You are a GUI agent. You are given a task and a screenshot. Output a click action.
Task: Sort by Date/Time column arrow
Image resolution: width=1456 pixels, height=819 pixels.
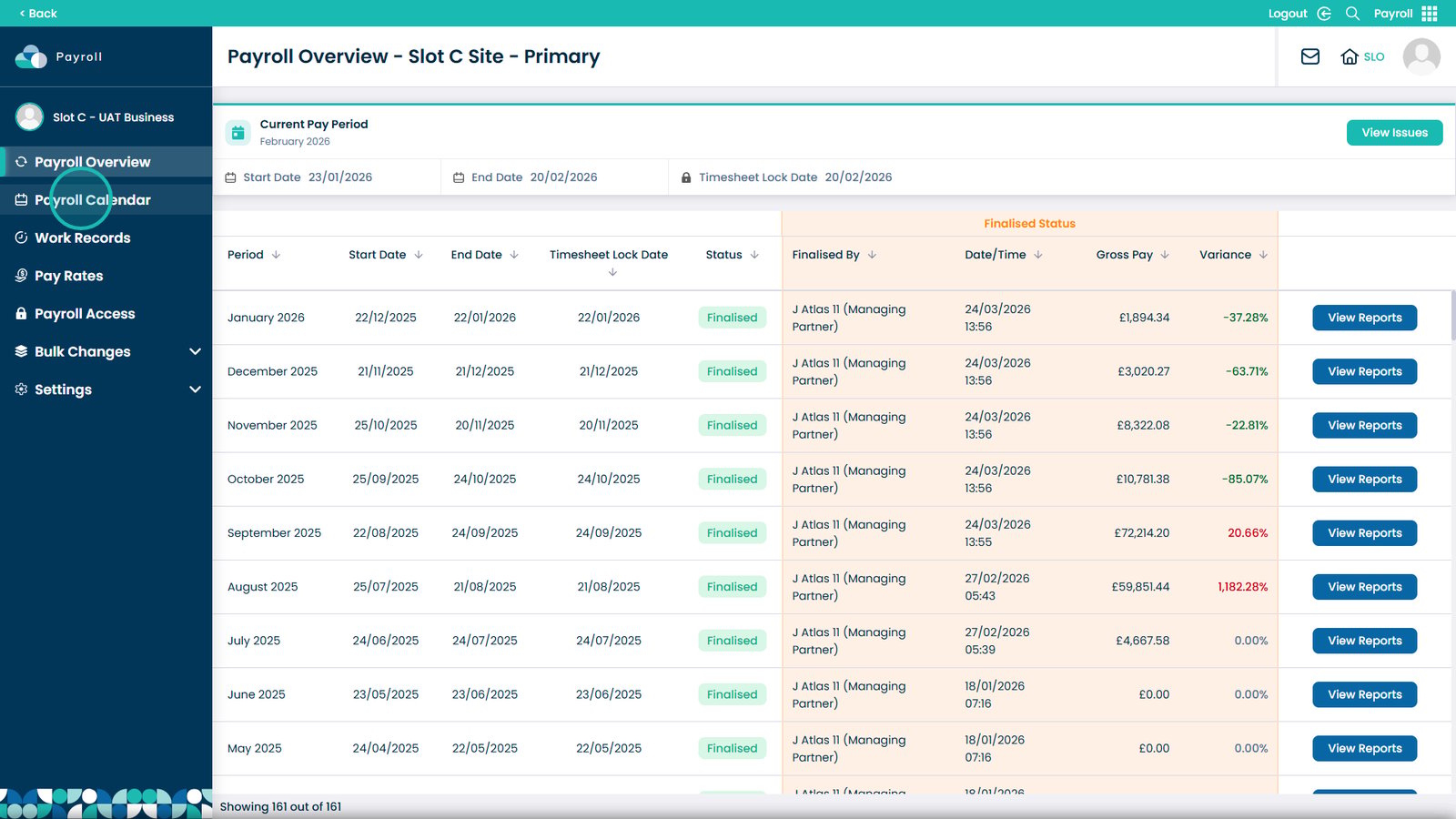[1038, 255]
